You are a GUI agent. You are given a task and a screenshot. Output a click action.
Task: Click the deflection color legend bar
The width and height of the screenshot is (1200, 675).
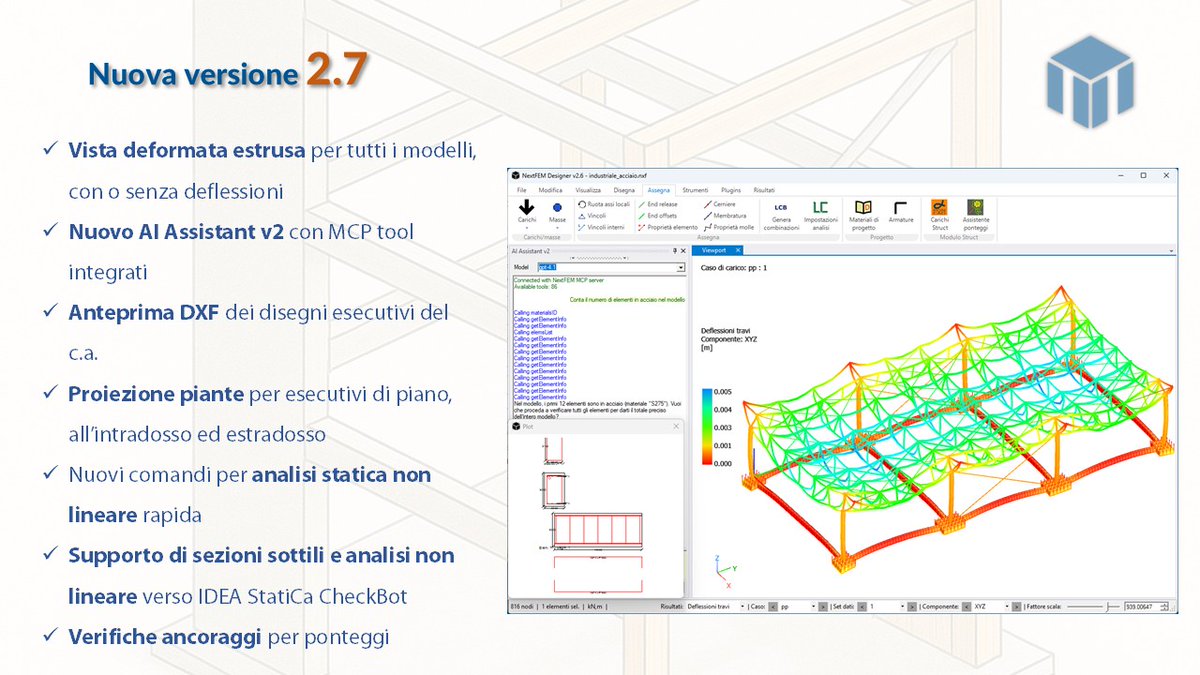(x=708, y=426)
